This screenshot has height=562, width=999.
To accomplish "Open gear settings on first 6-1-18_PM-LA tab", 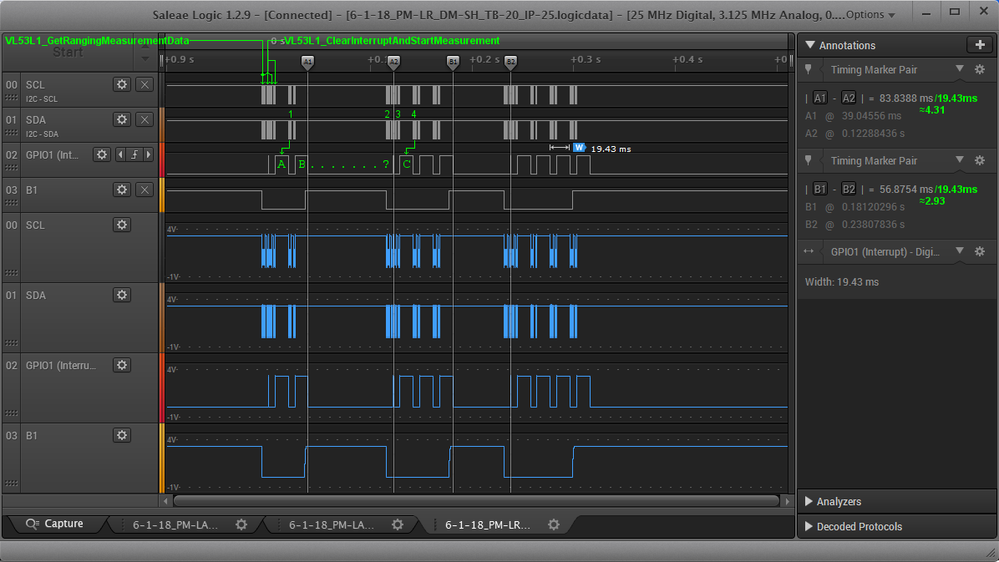I will (x=241, y=524).
